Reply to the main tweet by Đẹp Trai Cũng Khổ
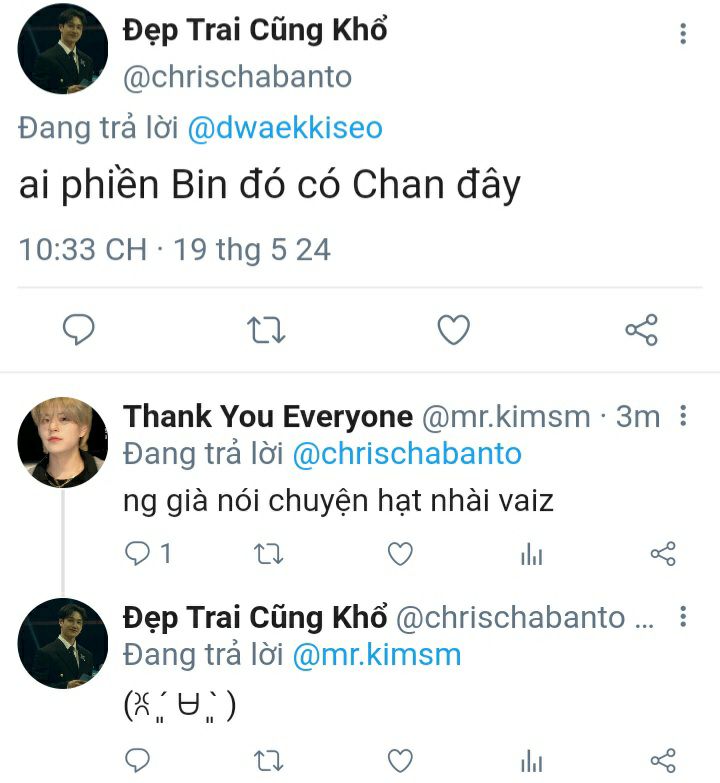Image resolution: width=720 pixels, height=783 pixels. point(78,330)
